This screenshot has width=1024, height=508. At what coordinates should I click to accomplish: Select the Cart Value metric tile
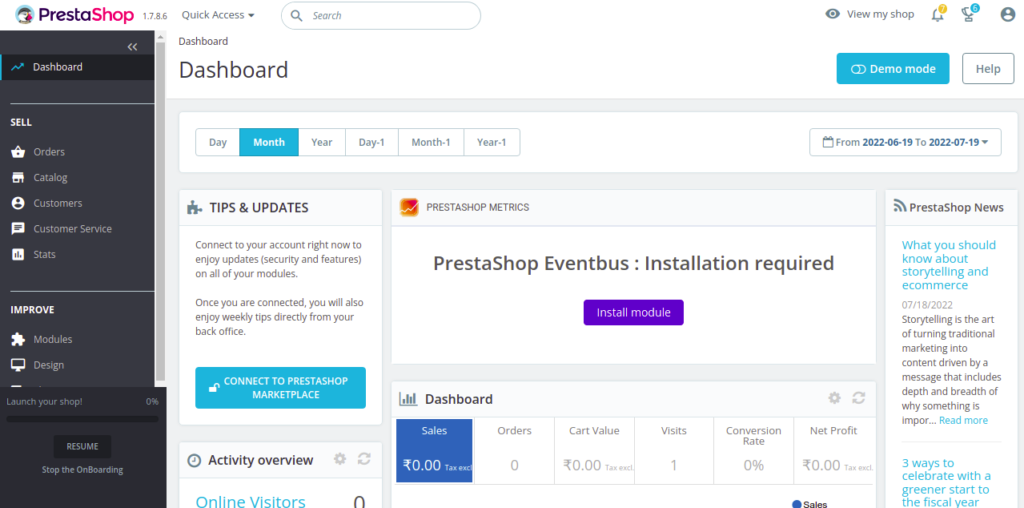(594, 451)
